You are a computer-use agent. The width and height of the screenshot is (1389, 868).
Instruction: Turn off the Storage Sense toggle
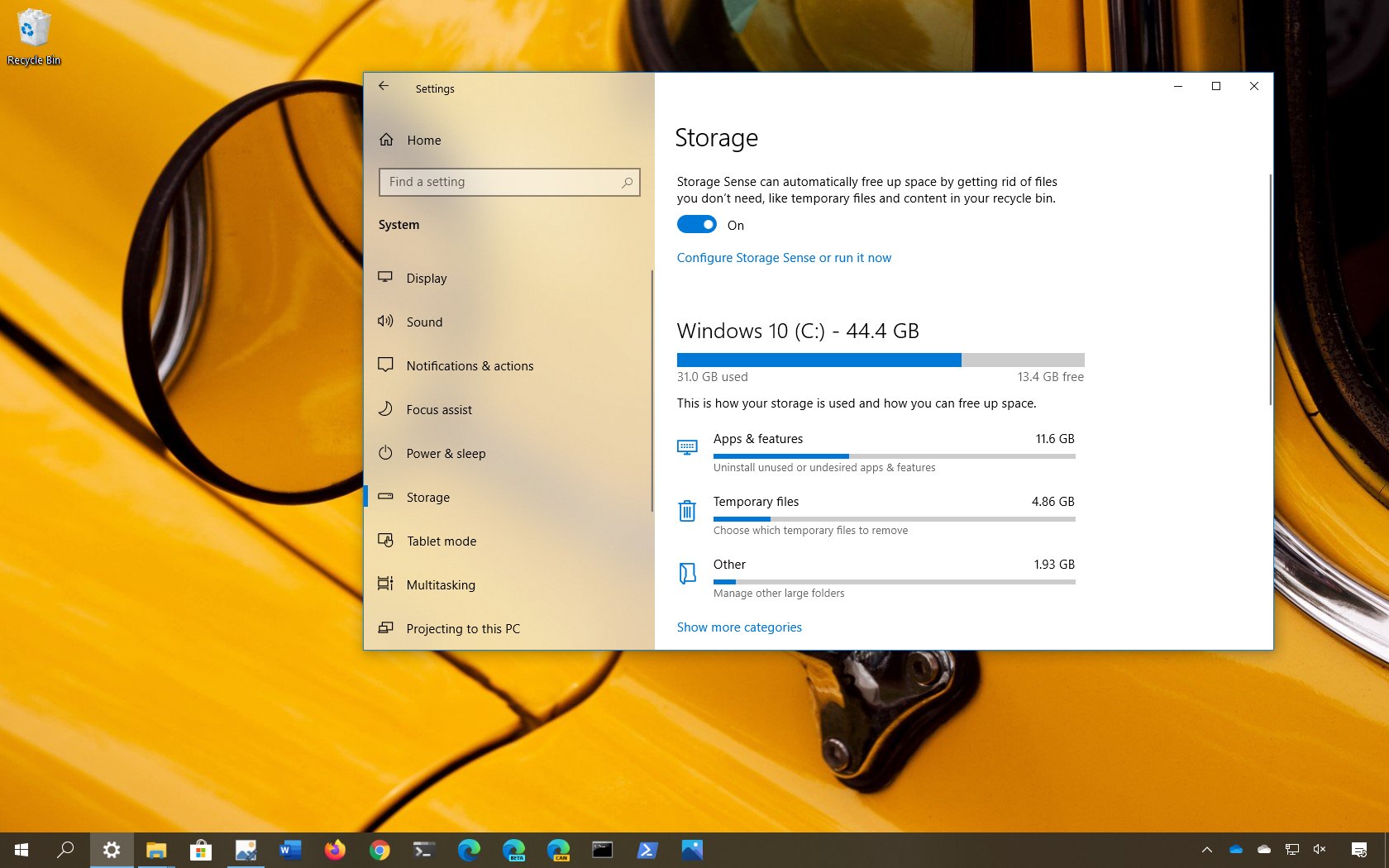pos(697,225)
